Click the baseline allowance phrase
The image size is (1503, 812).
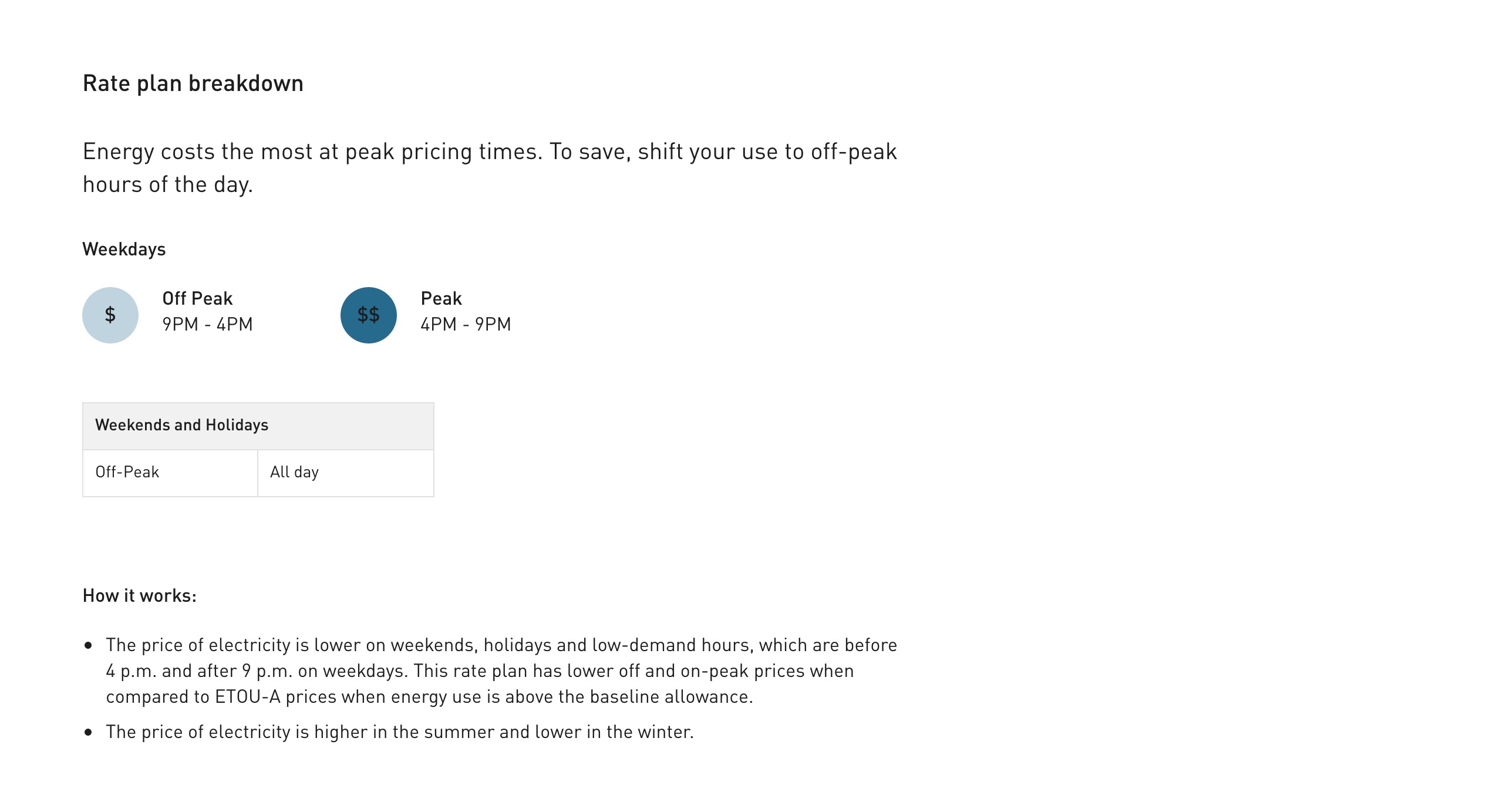click(x=671, y=697)
